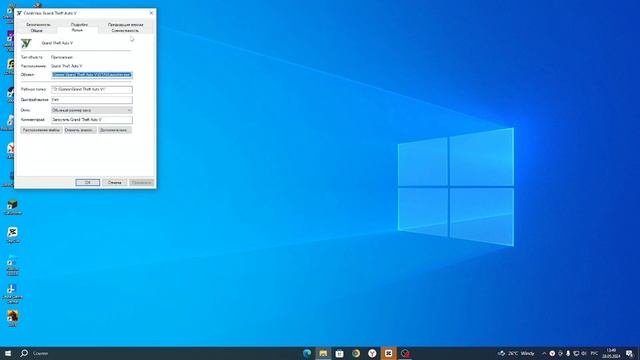Click the taskbar icon with red dot
640x360 pixels.
pyautogui.click(x=405, y=353)
